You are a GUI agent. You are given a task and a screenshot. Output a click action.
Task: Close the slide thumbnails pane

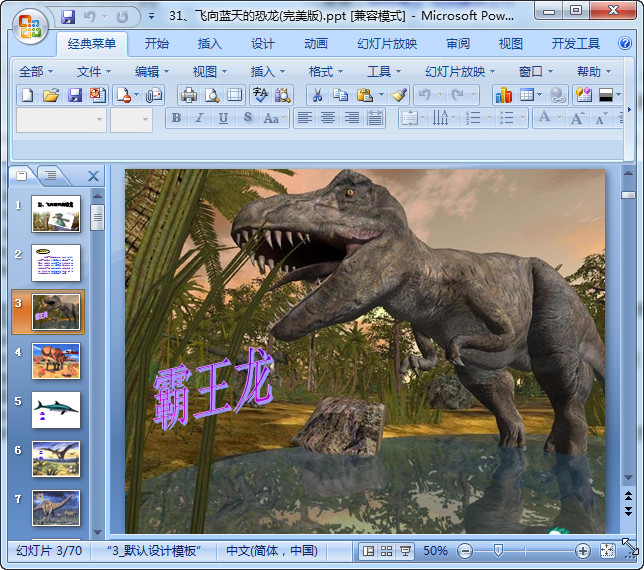[94, 176]
